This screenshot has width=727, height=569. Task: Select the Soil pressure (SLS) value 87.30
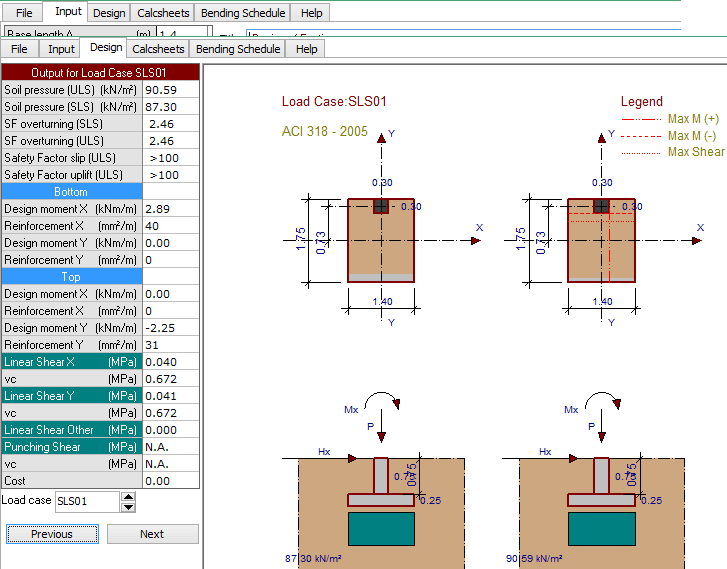click(x=171, y=107)
